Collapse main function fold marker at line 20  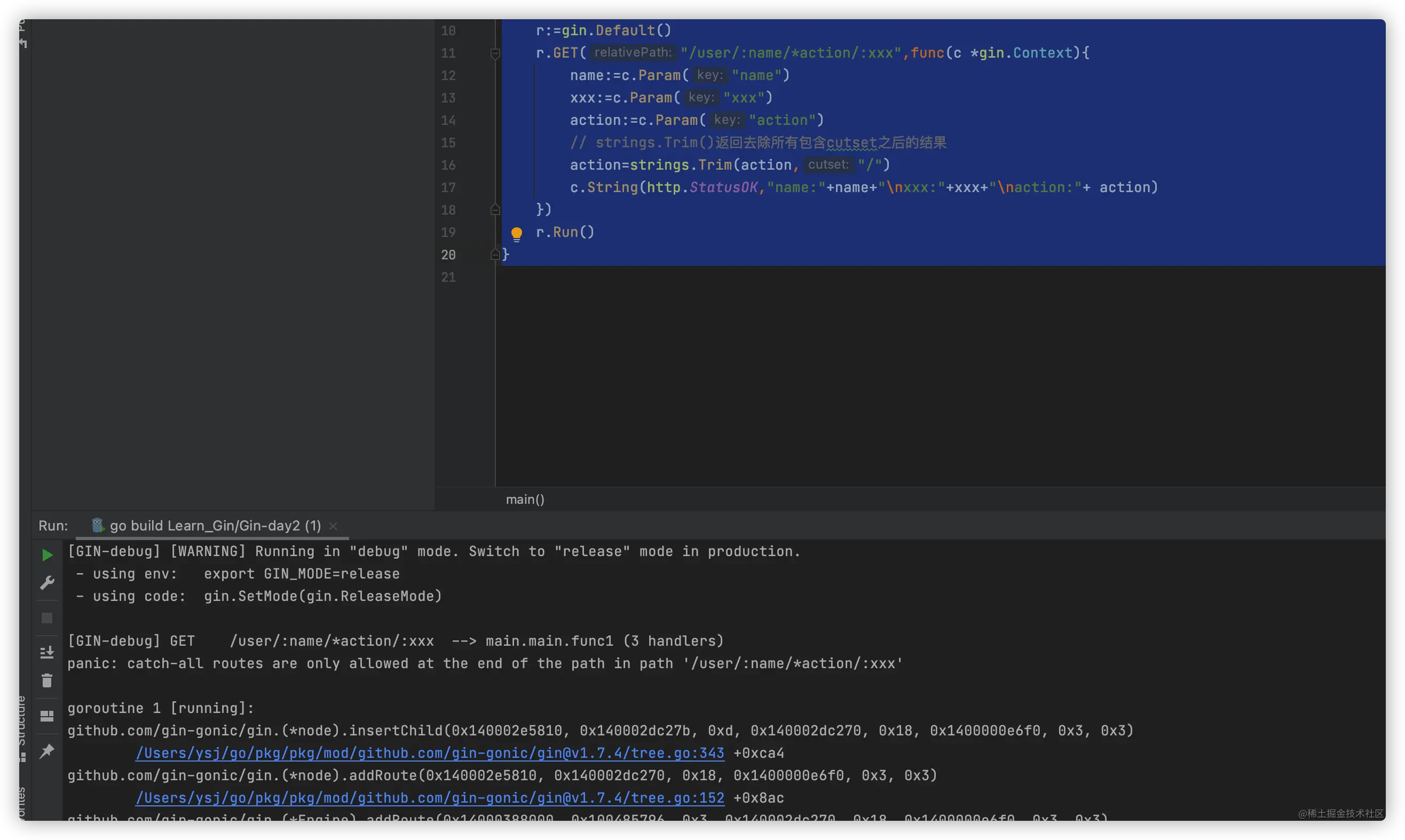pyautogui.click(x=495, y=255)
